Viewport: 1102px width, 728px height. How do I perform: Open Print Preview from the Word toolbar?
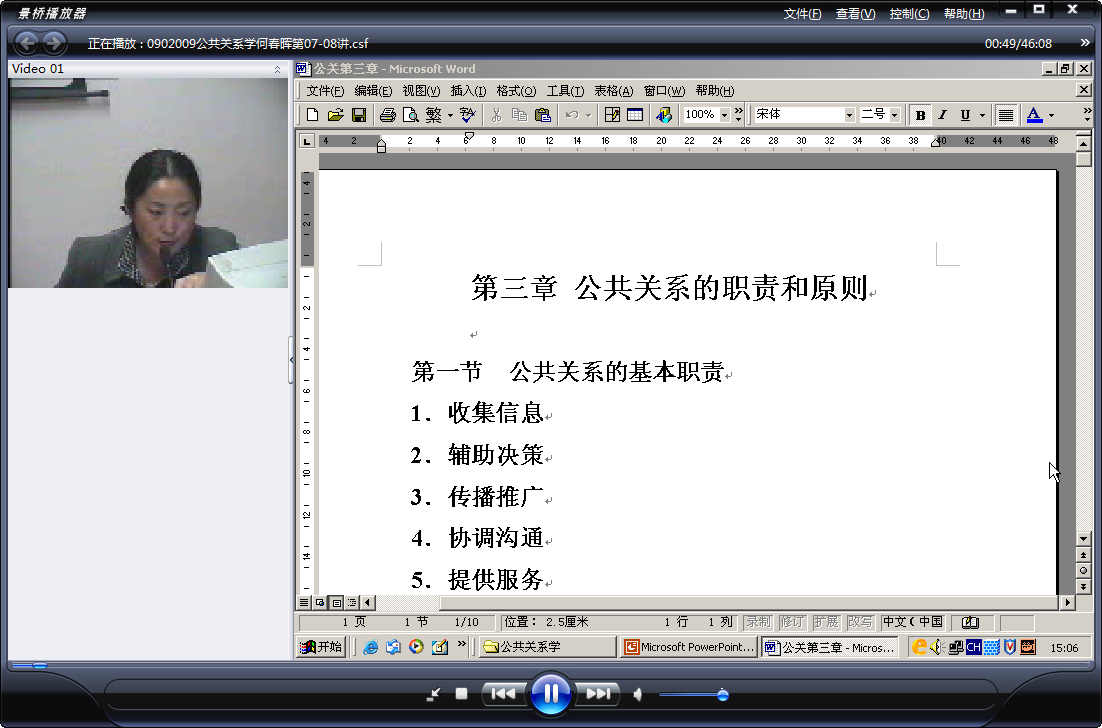410,115
